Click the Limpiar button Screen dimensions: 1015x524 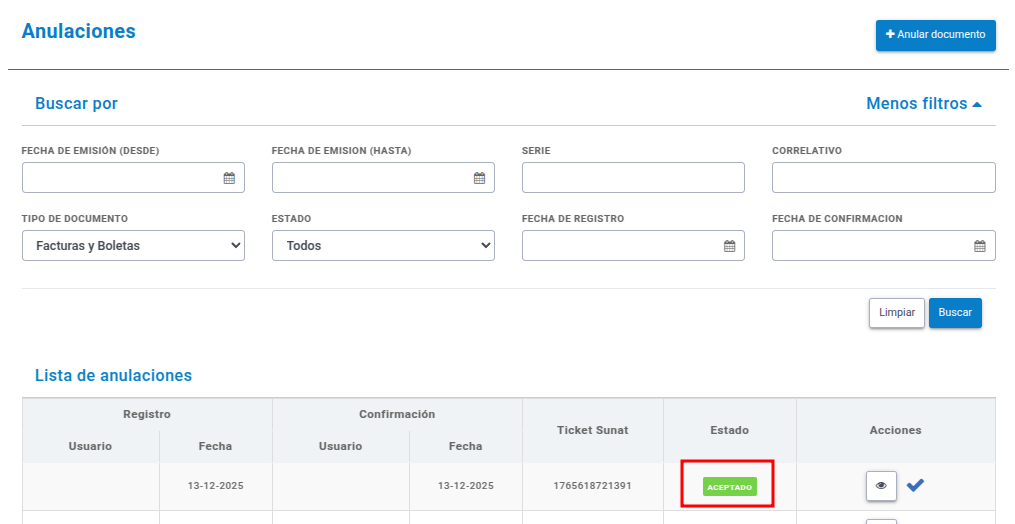[x=897, y=313]
